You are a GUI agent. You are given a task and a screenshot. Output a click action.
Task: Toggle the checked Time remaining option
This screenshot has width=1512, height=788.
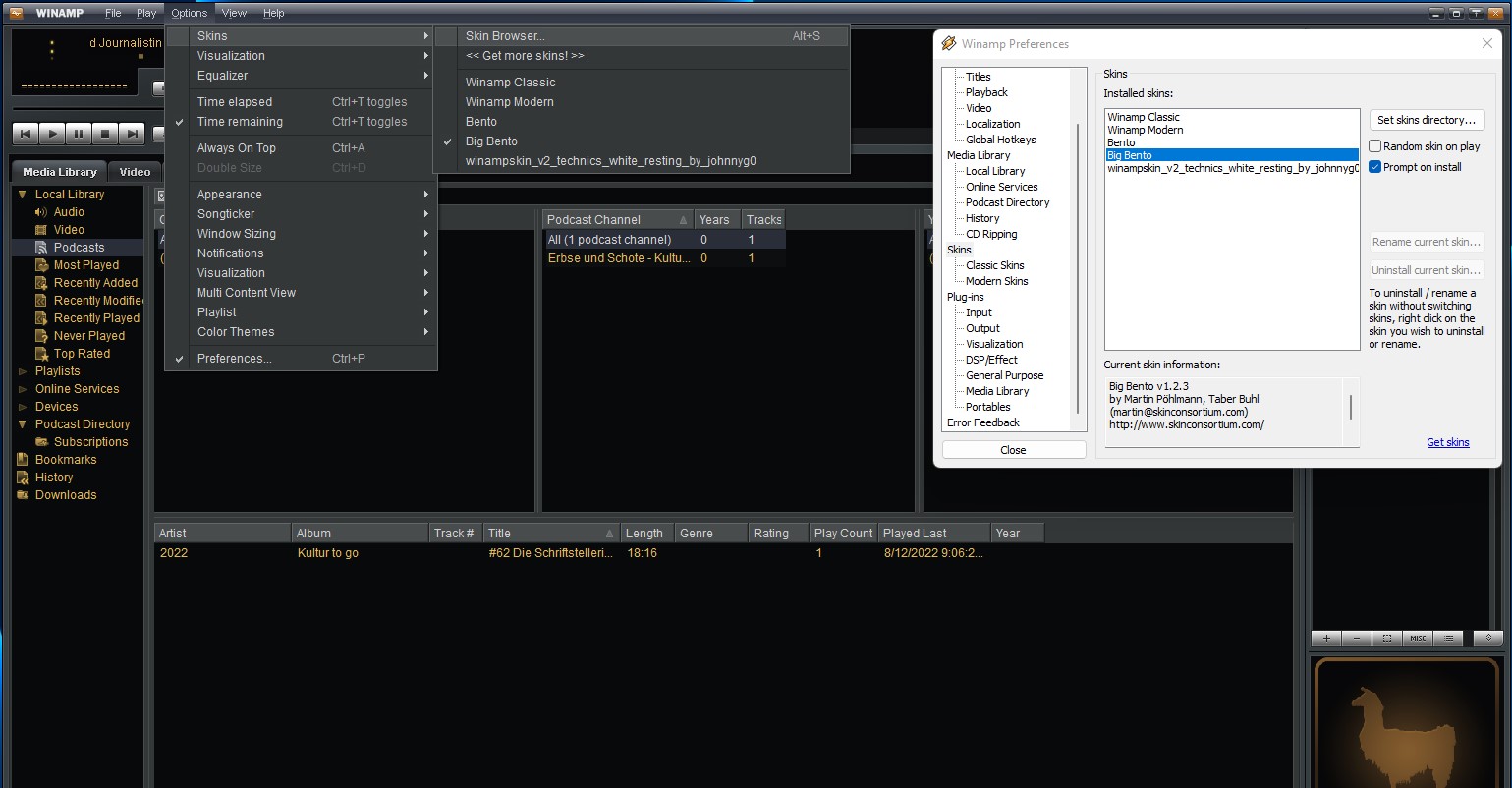tap(301, 122)
